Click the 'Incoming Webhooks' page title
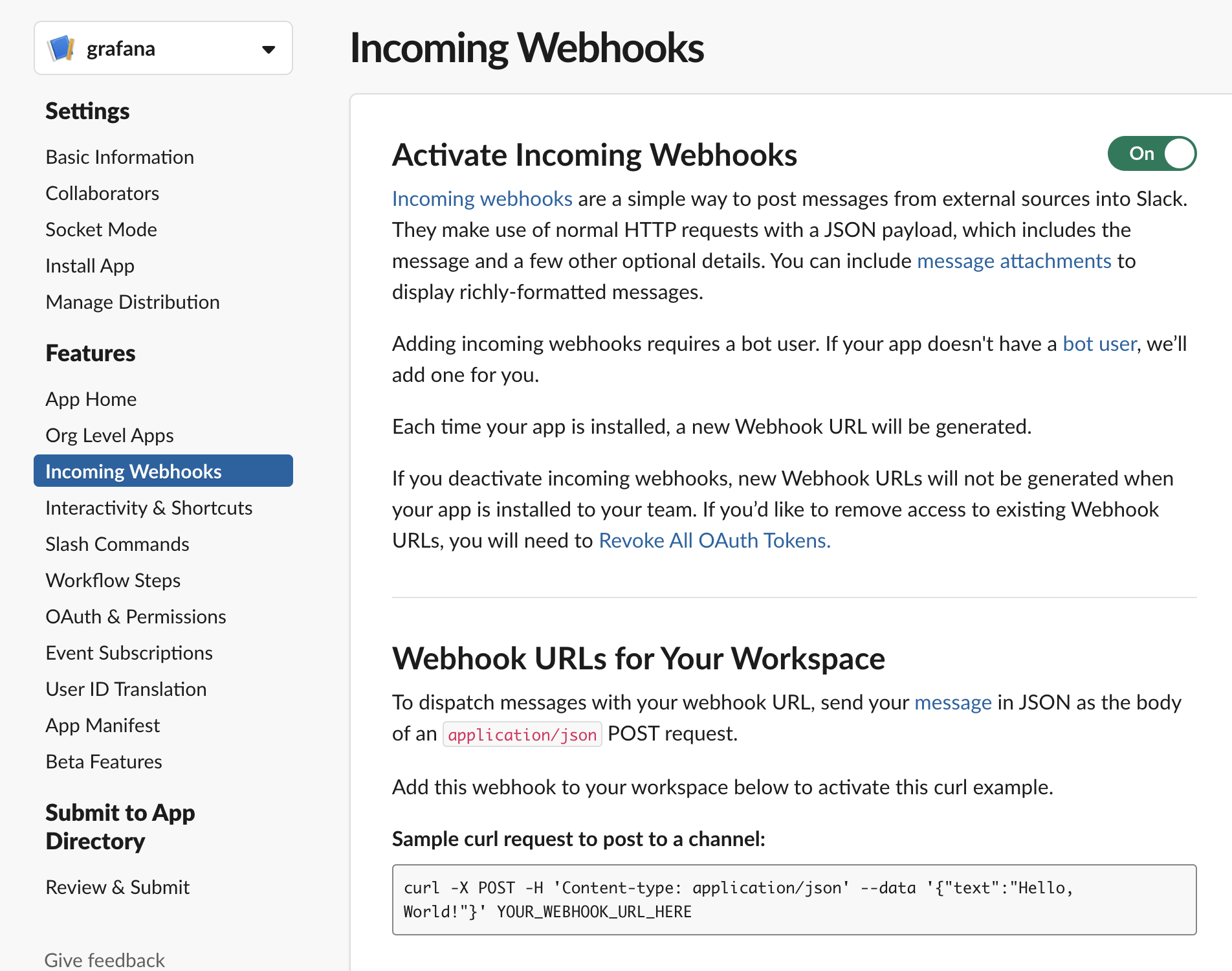 coord(527,48)
